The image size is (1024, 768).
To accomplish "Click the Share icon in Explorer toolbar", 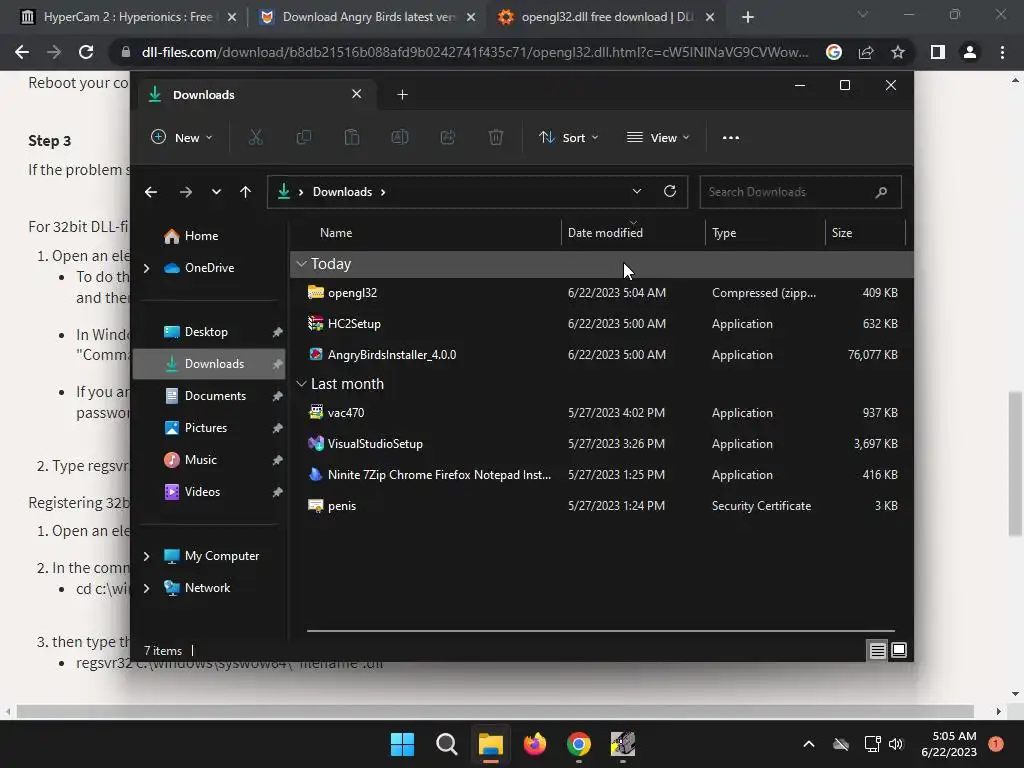I will coord(447,138).
